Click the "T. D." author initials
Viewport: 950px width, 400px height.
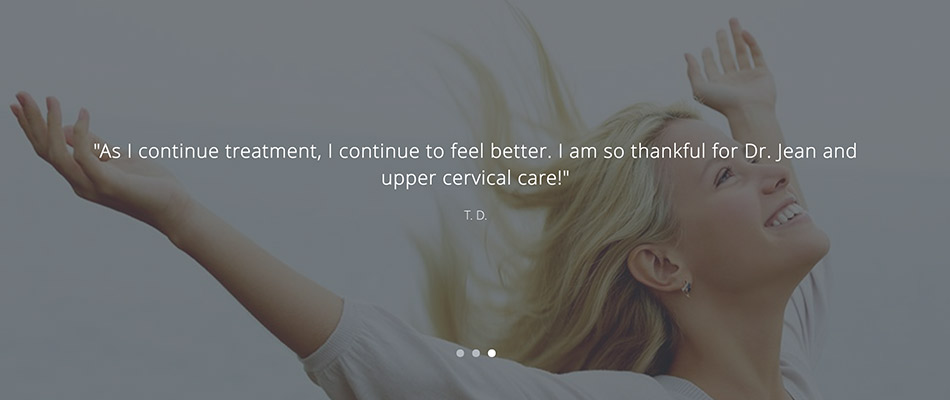pyautogui.click(x=476, y=215)
